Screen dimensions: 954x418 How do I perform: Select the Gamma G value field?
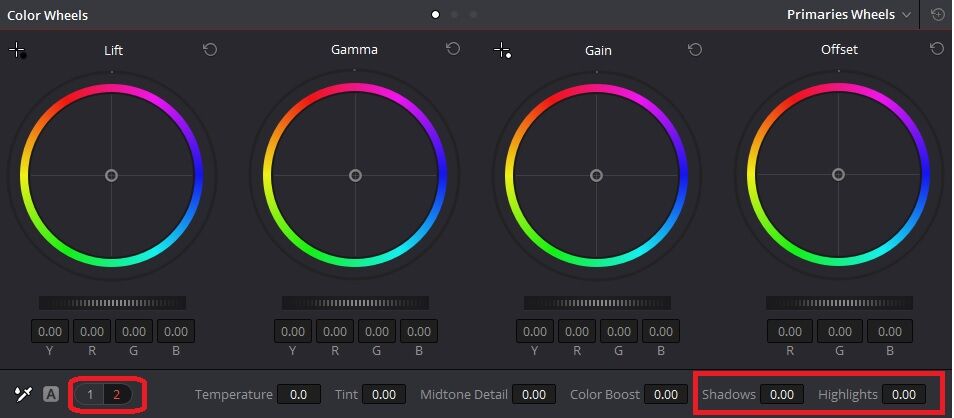(377, 332)
